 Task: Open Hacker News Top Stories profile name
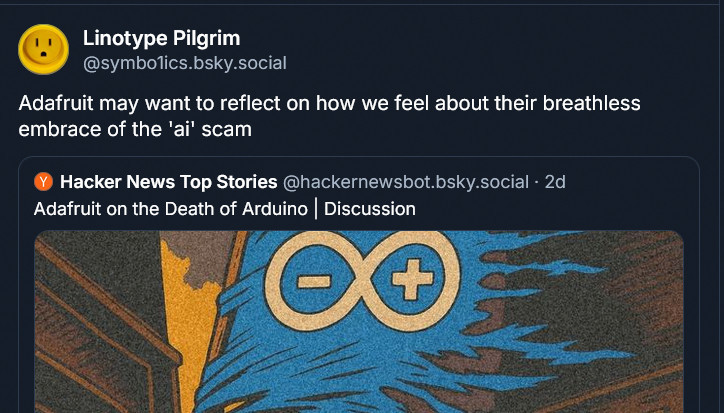pyautogui.click(x=169, y=182)
